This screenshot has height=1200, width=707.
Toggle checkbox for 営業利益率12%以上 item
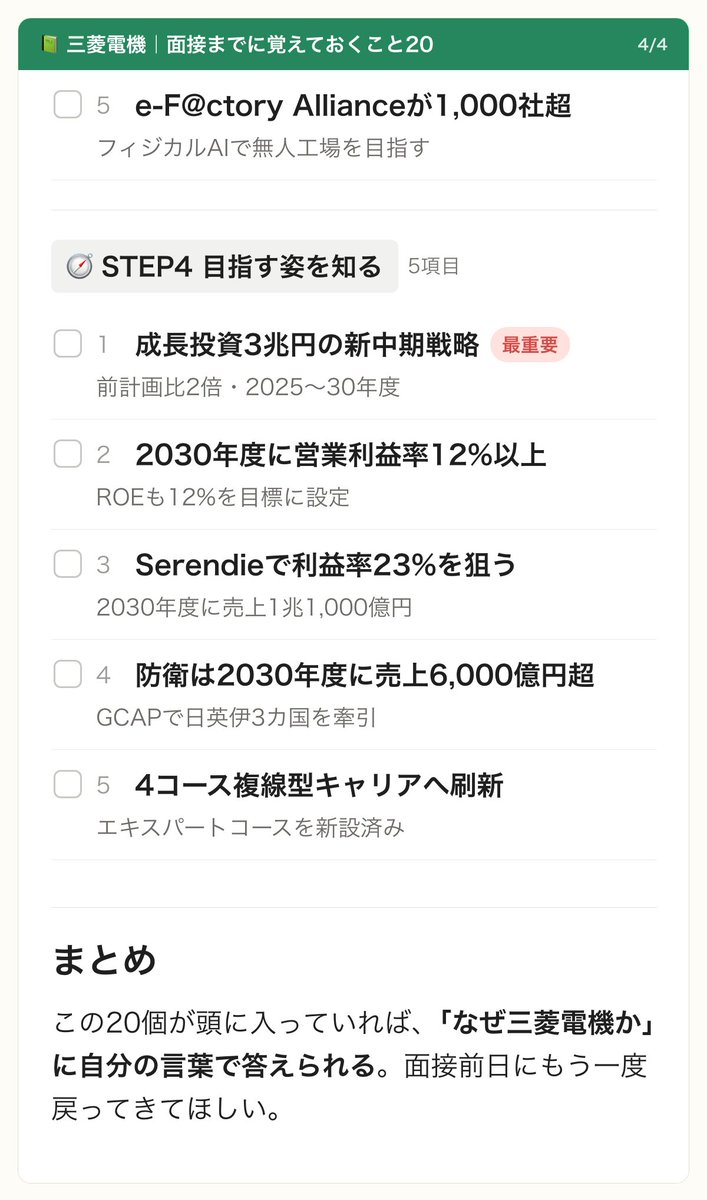tap(67, 454)
